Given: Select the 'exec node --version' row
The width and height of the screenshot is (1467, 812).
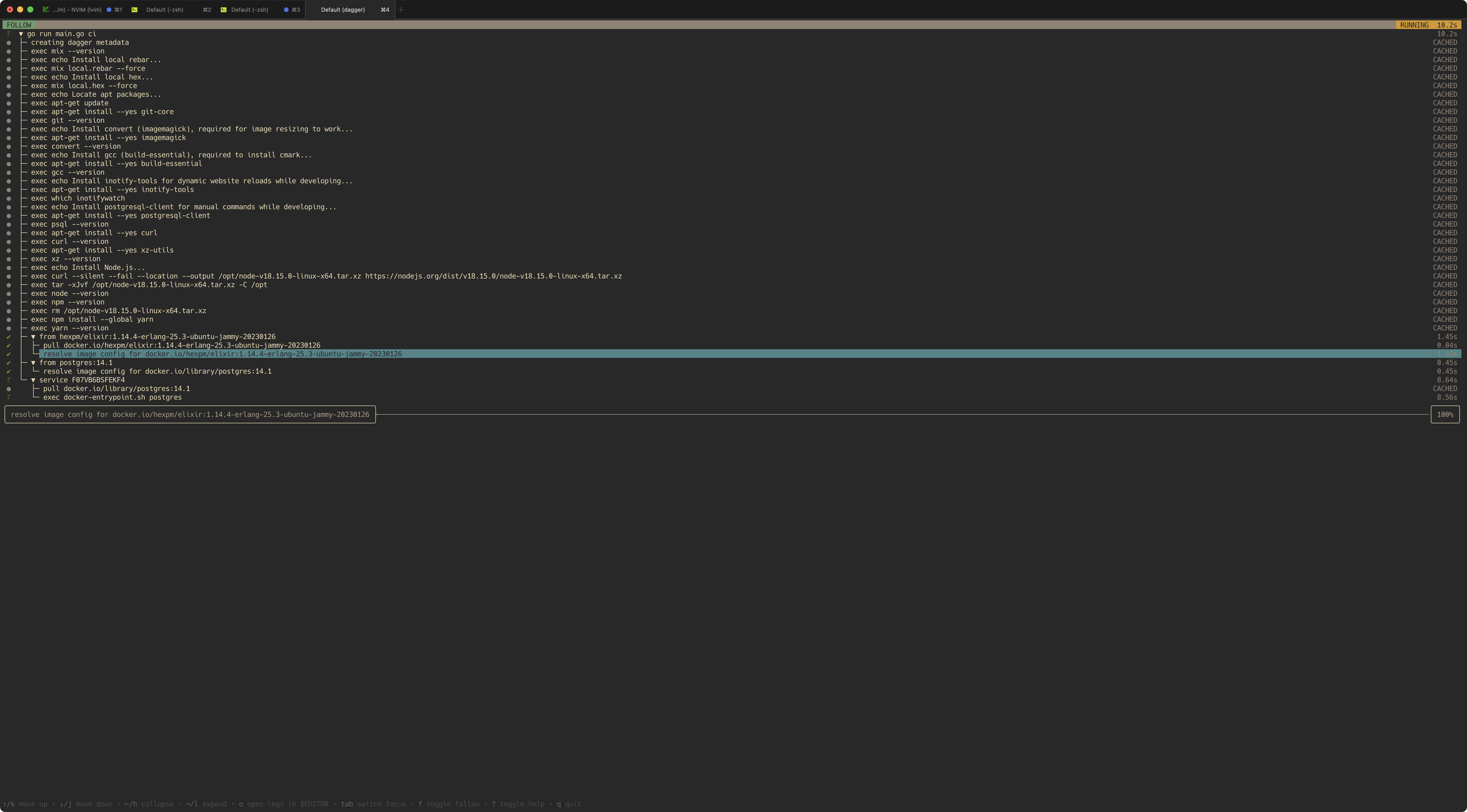Looking at the screenshot, I should pos(732,293).
